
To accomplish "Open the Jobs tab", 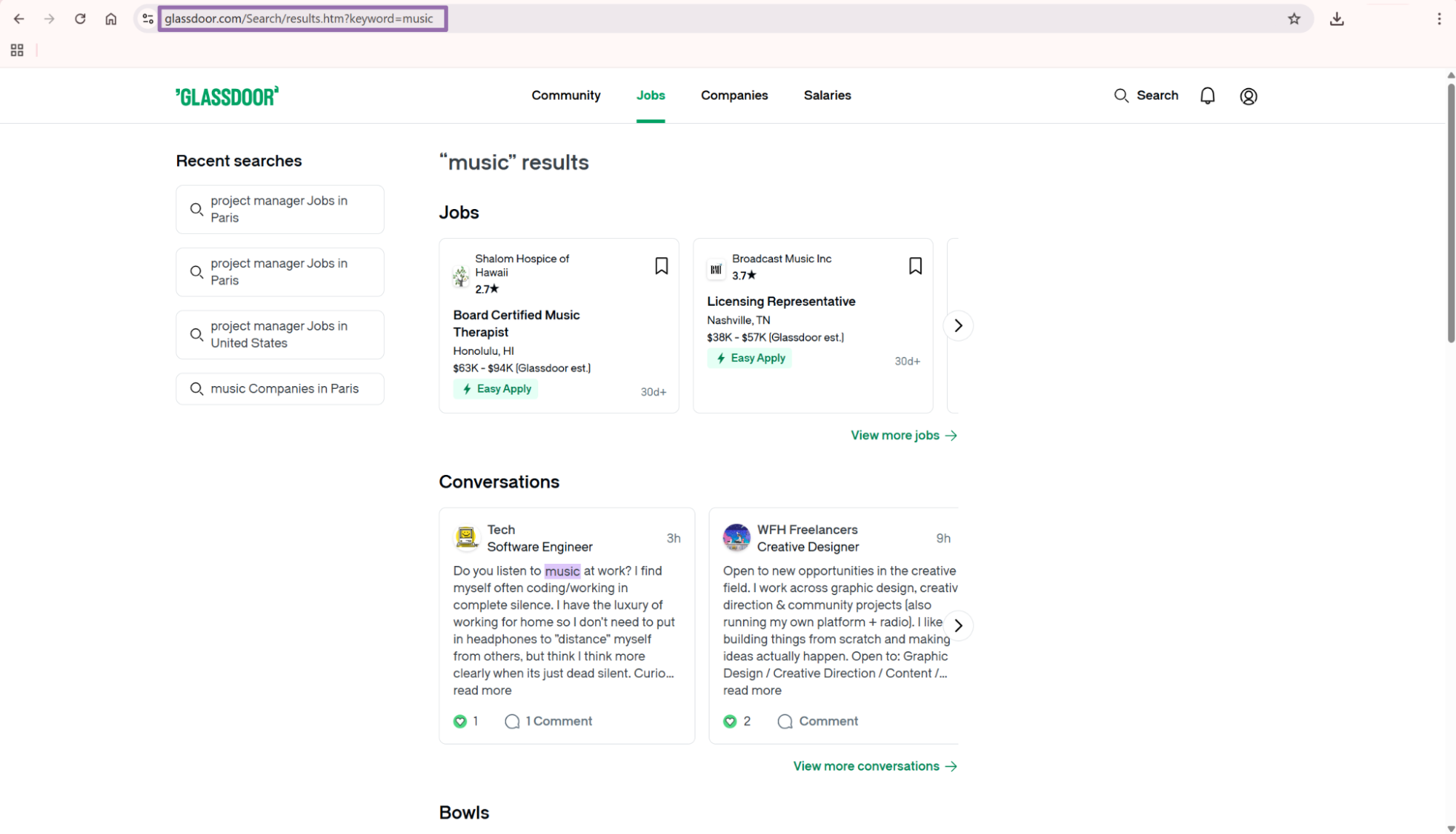I will (x=650, y=95).
